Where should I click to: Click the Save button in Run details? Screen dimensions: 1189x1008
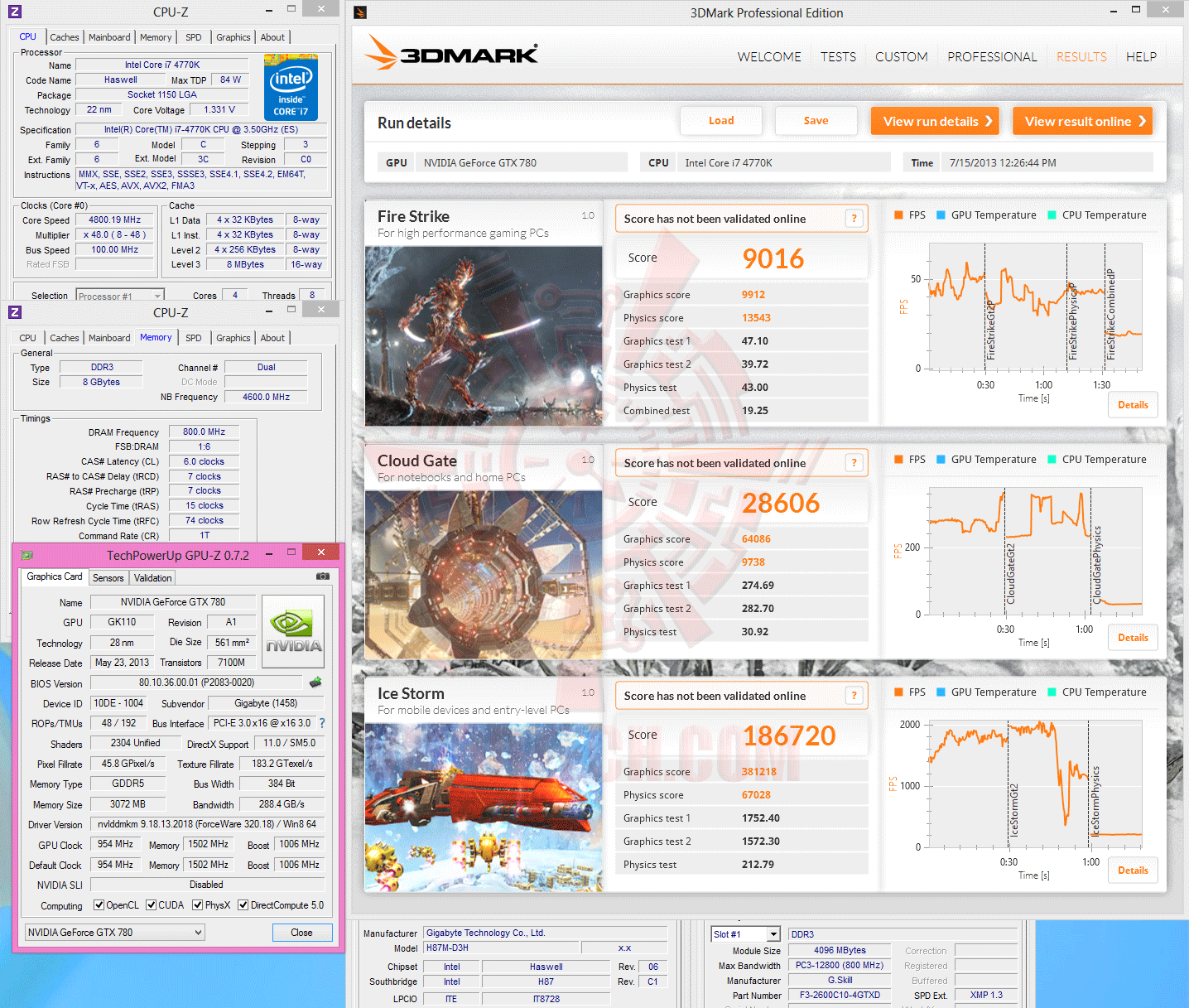pos(816,121)
